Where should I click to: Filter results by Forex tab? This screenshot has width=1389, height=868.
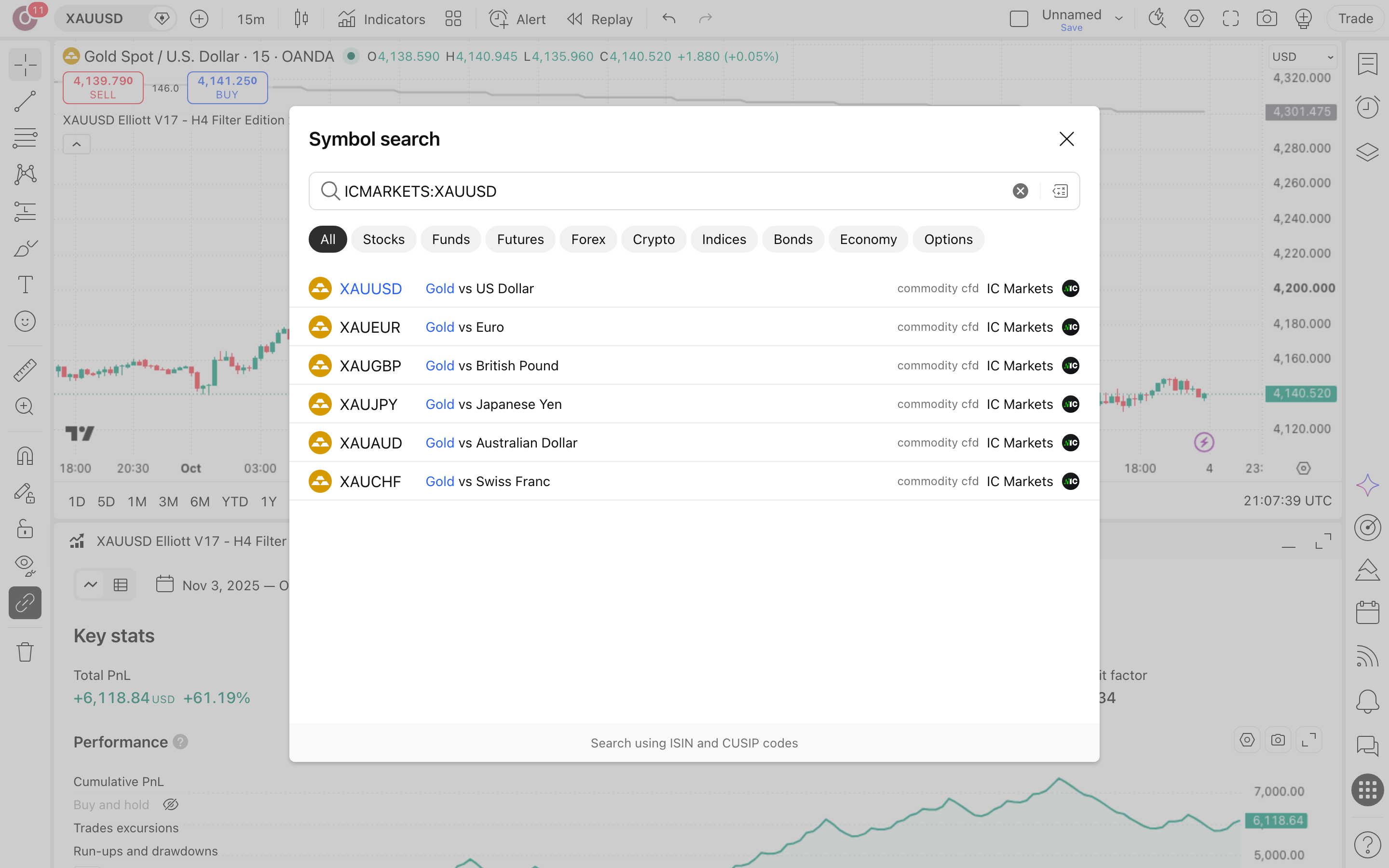coord(588,239)
